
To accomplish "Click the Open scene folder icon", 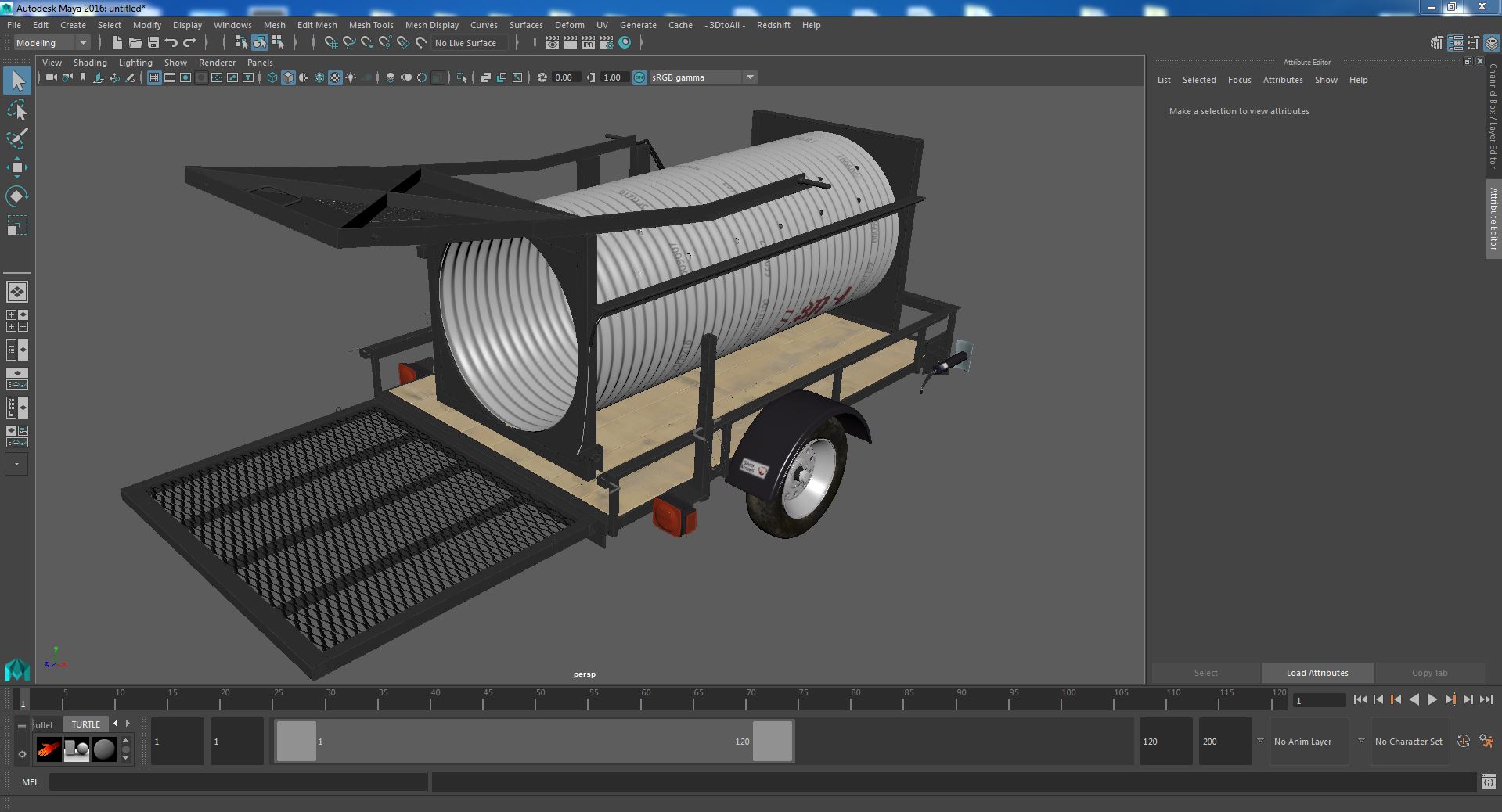I will tap(135, 43).
